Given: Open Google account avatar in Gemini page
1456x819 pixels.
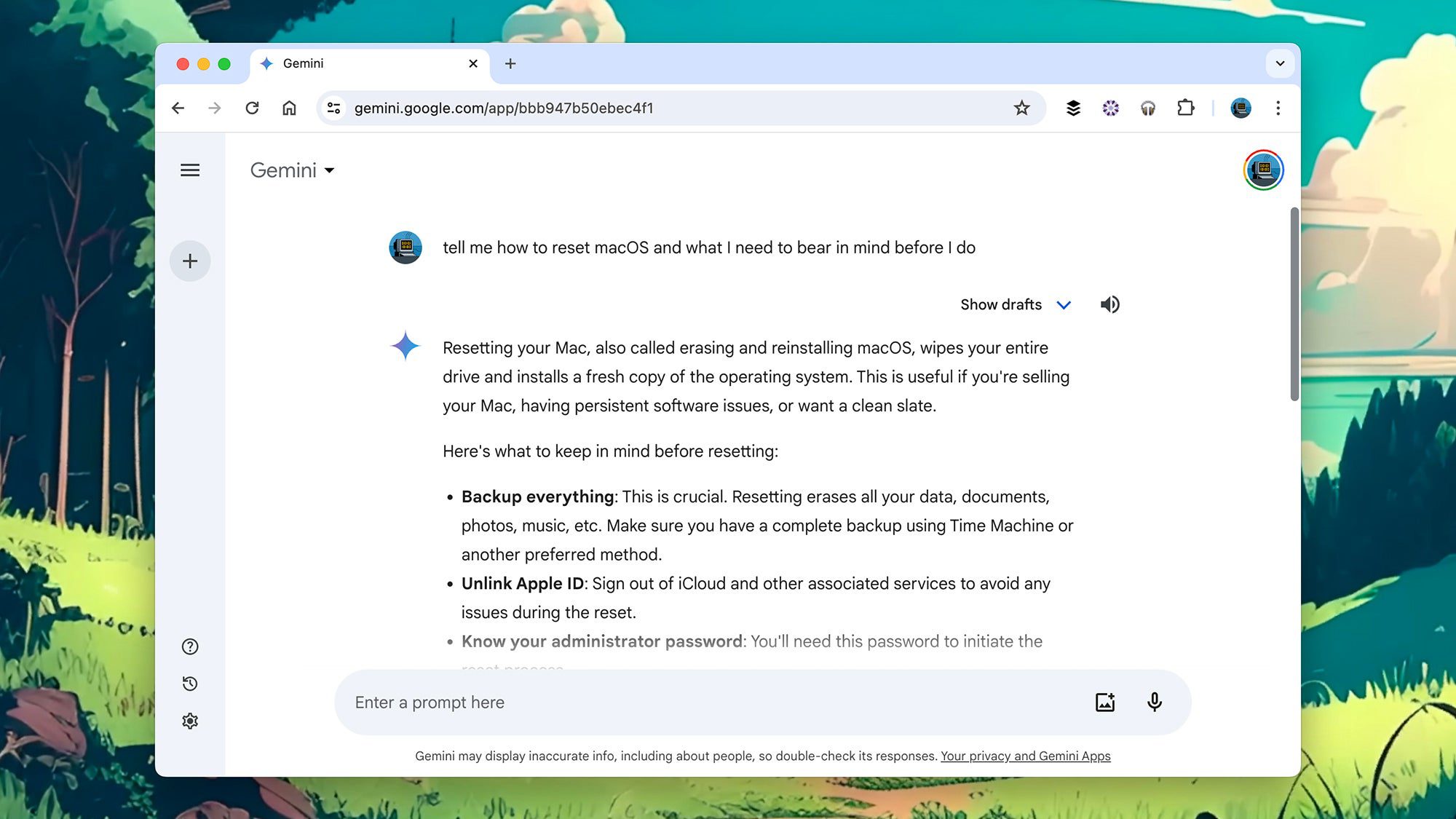Looking at the screenshot, I should click(x=1263, y=170).
